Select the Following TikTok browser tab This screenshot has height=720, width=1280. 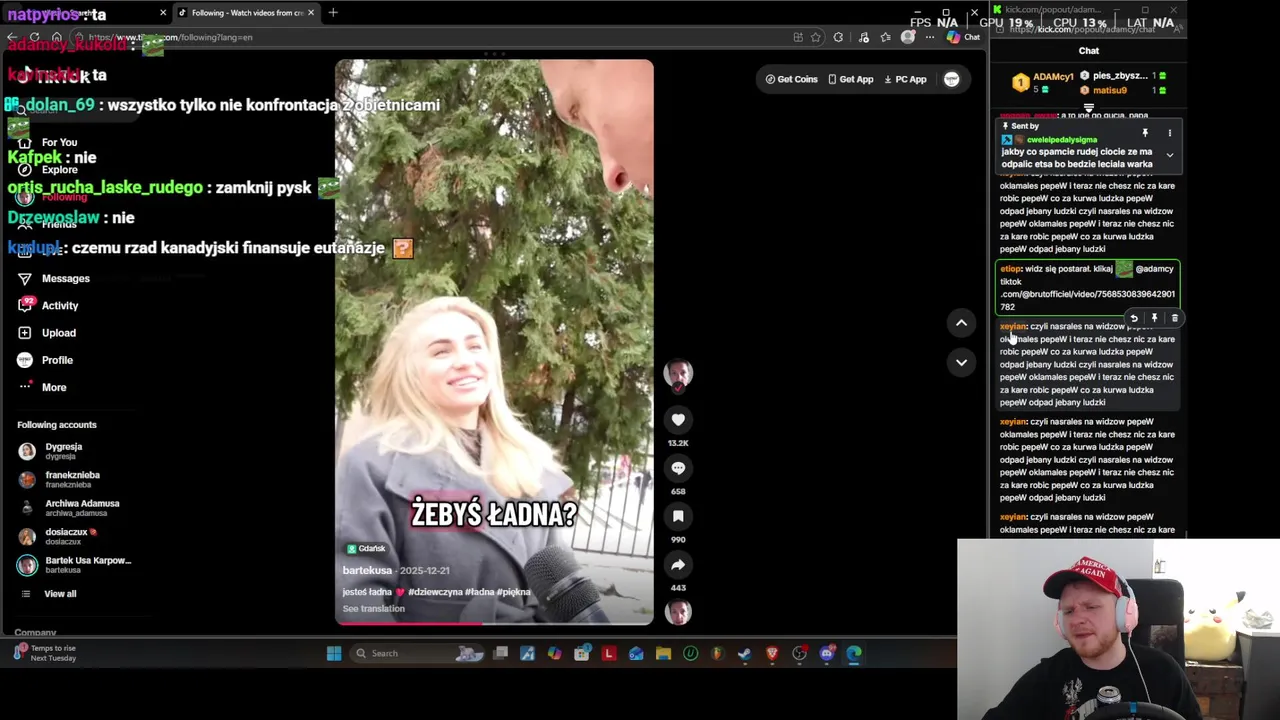[x=245, y=13]
